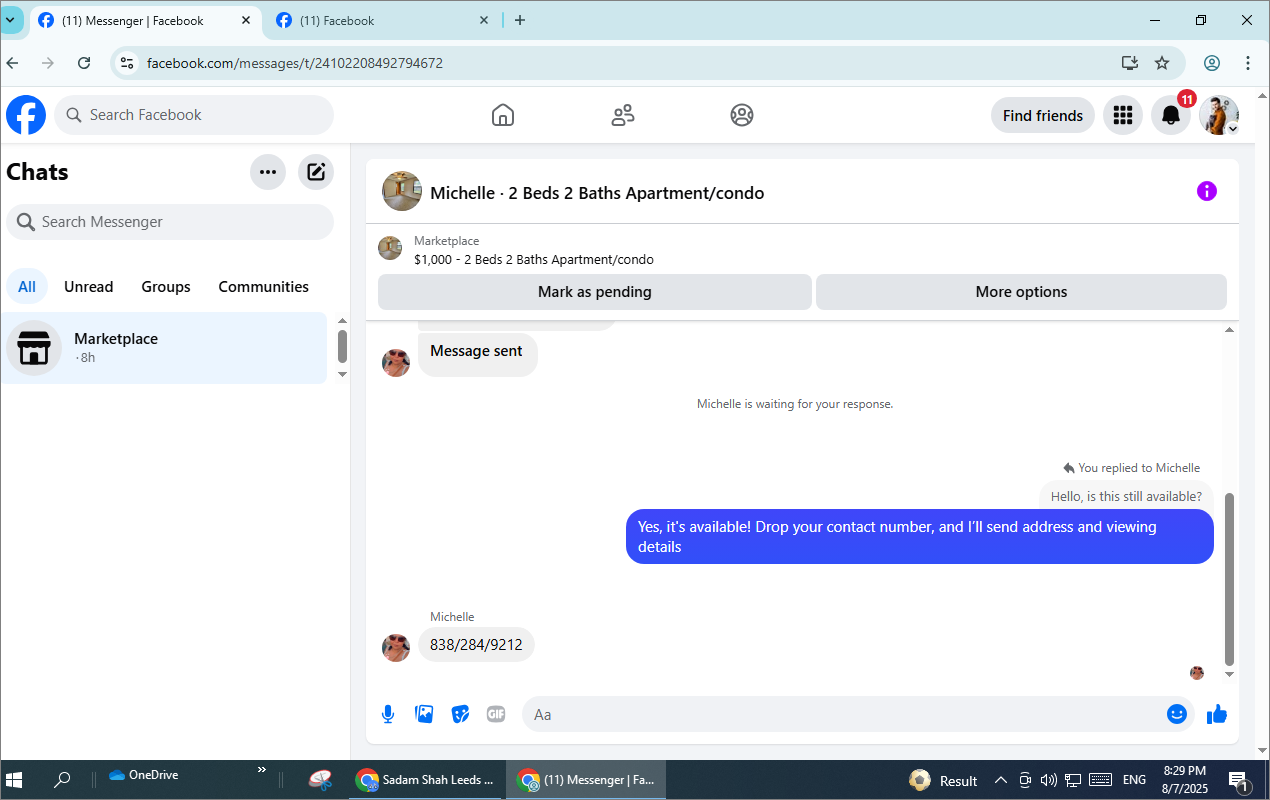Open Chrome profile icon
This screenshot has width=1270, height=800.
click(x=1212, y=63)
